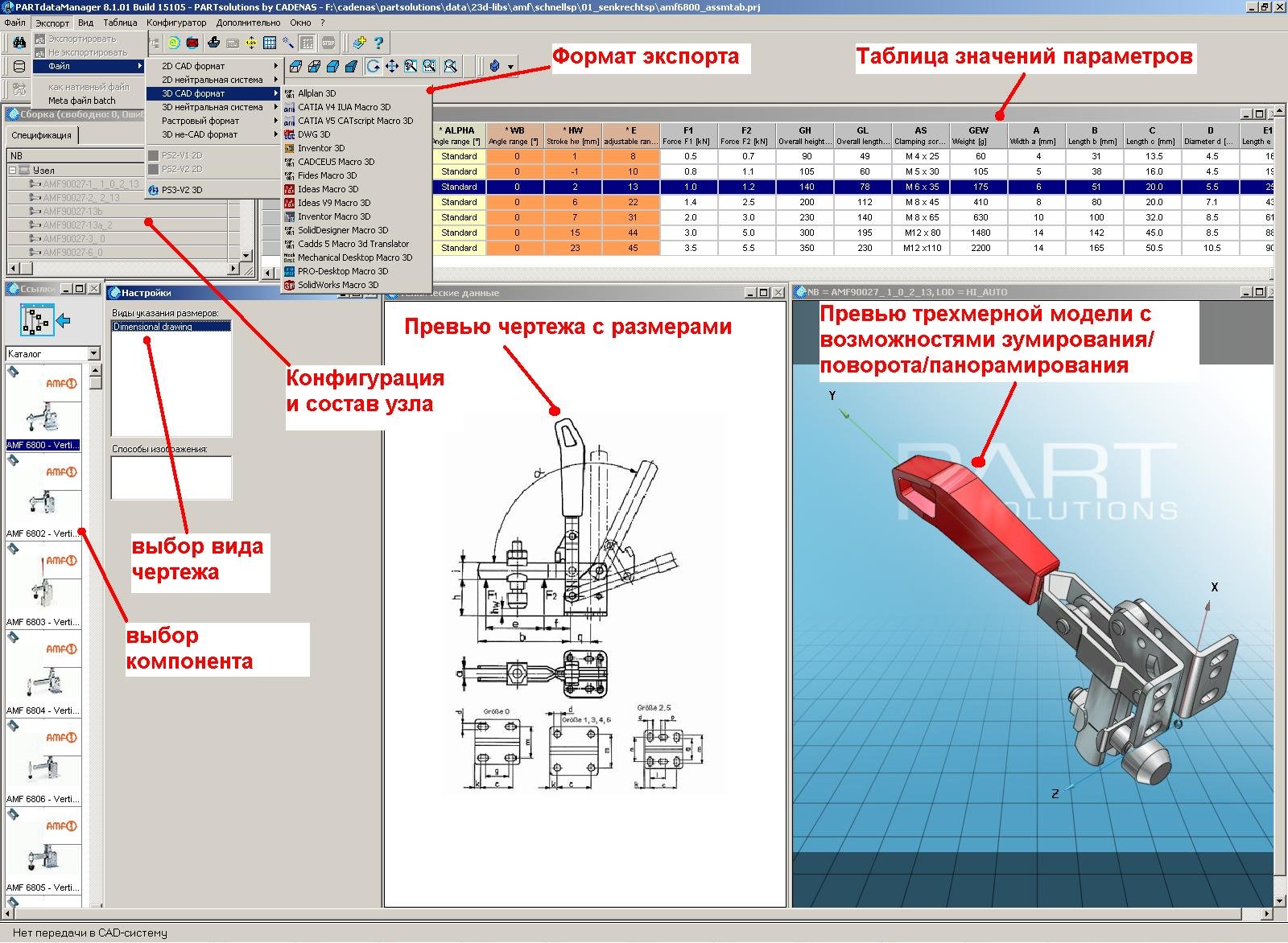Click the CAD transfer icon in third toolbar
1288x943 pixels.
click(x=19, y=89)
